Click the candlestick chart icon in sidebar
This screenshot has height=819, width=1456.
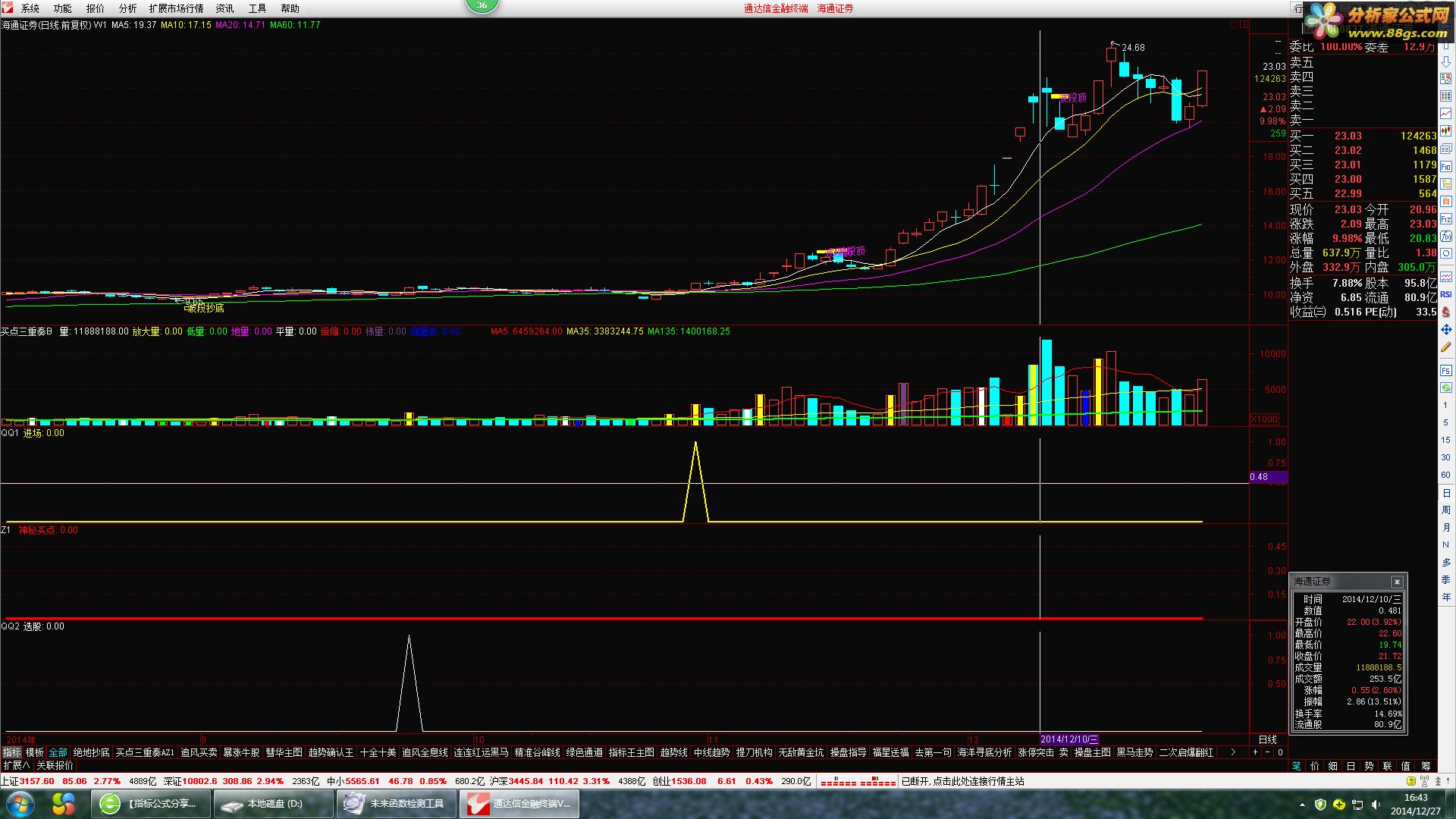point(1446,130)
